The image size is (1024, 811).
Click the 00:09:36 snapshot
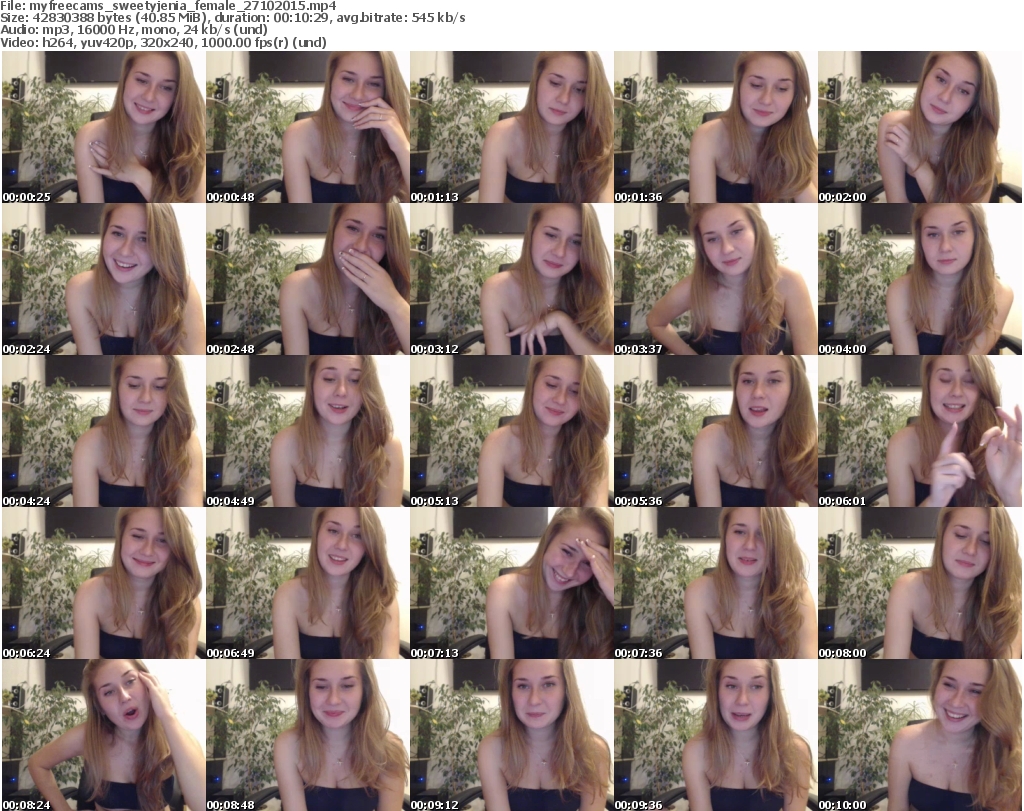tap(716, 735)
